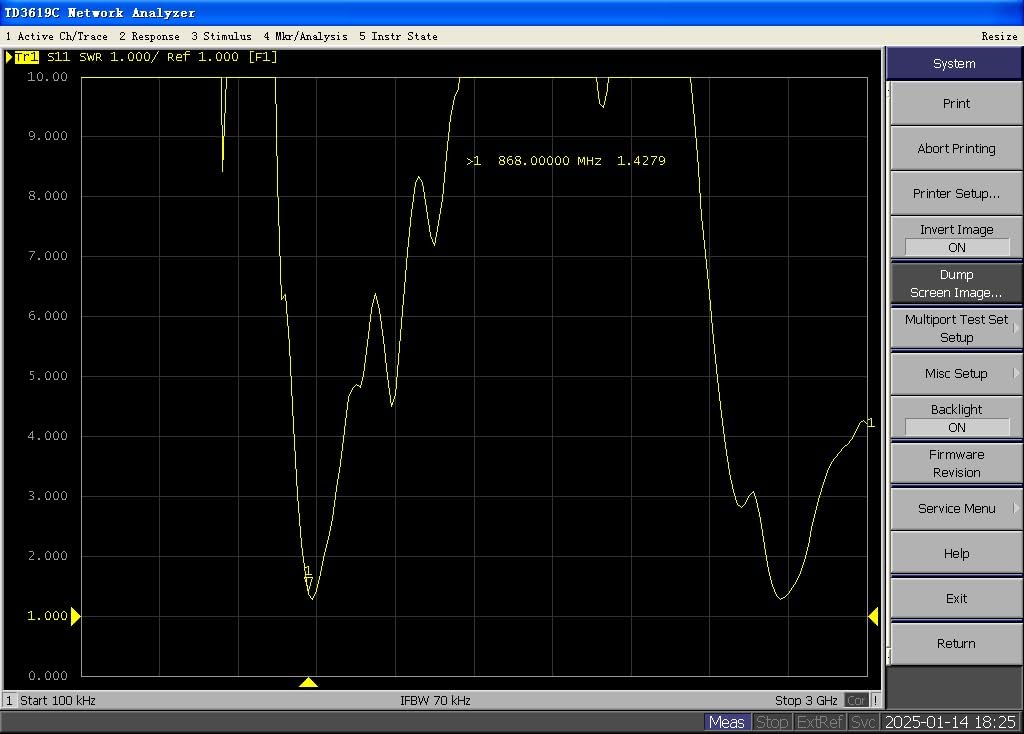Click the 868 MHz marker readout text
The image size is (1024, 734).
point(565,160)
